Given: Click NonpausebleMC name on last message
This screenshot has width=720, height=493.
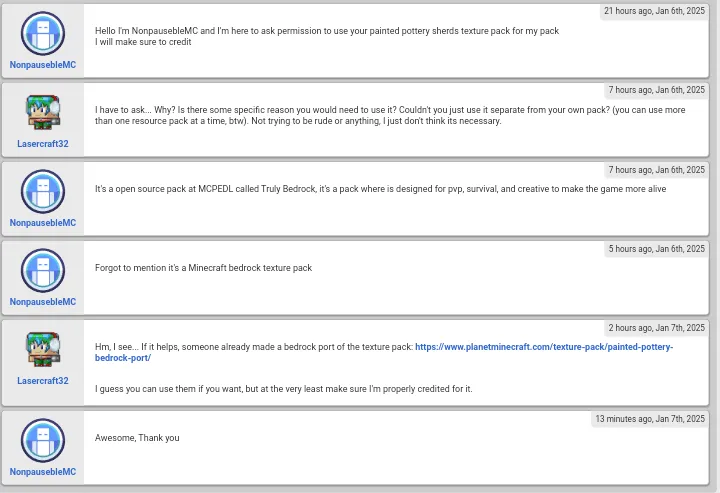Looking at the screenshot, I should coord(43,472).
